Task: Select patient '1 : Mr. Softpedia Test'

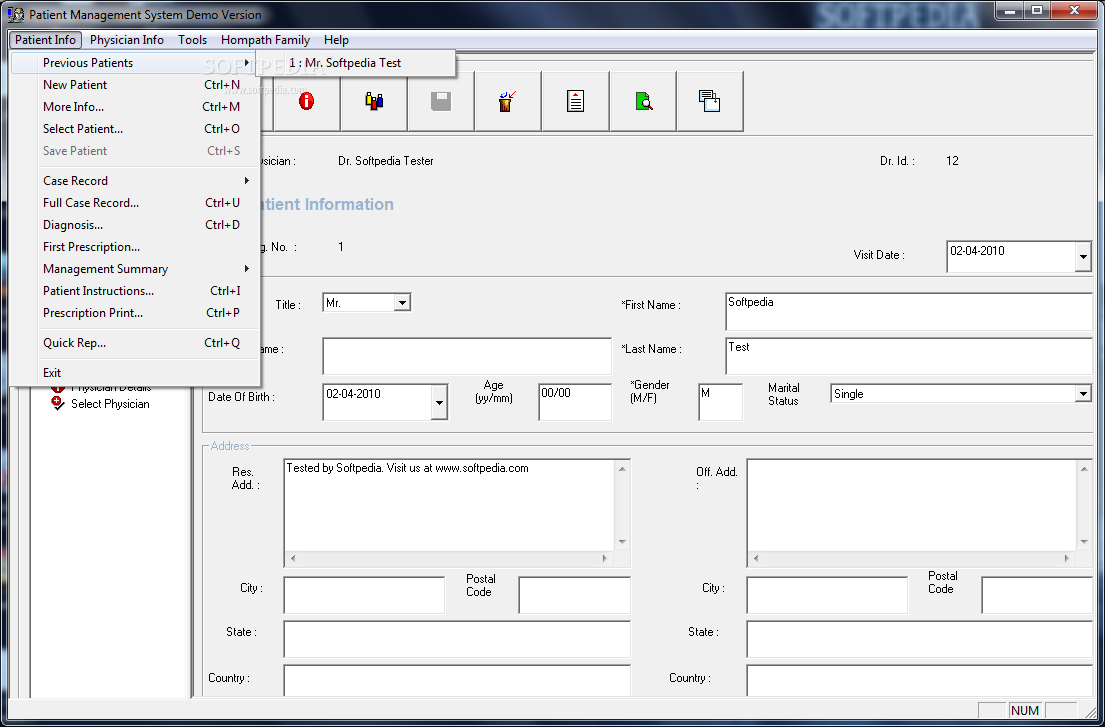Action: pyautogui.click(x=357, y=63)
